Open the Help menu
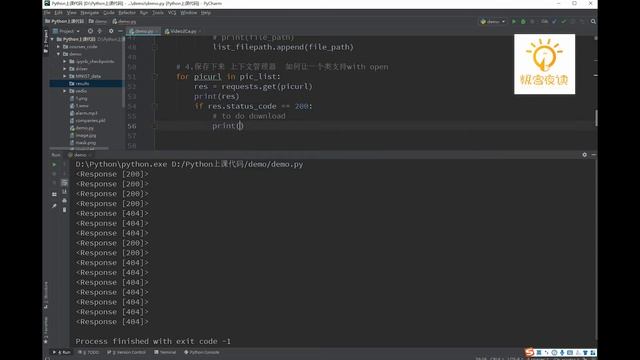 tap(206, 13)
